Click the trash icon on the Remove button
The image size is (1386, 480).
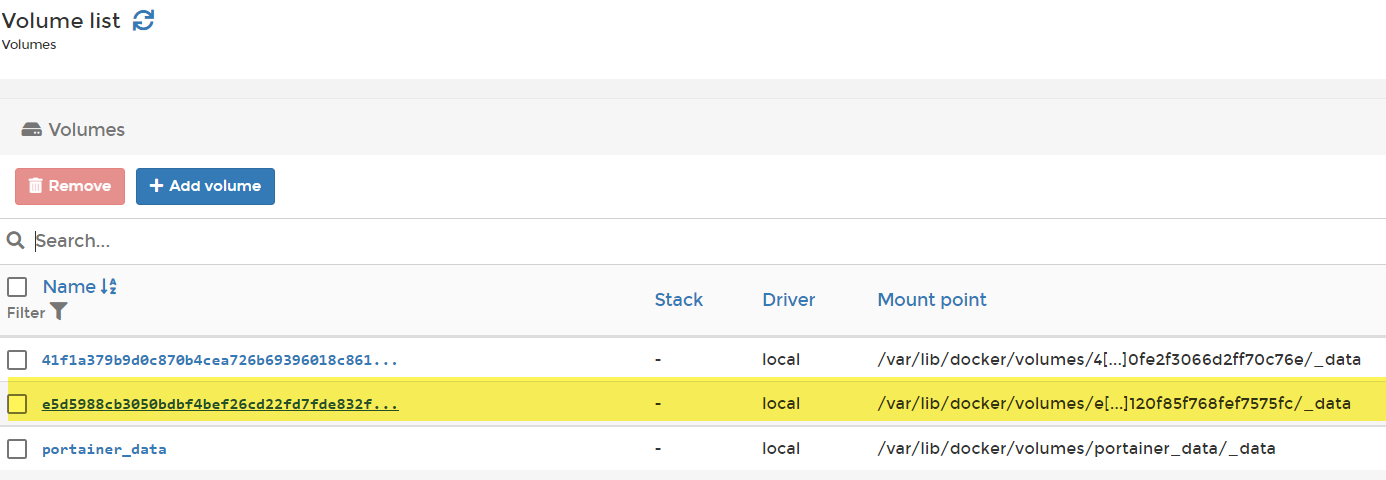tap(36, 186)
